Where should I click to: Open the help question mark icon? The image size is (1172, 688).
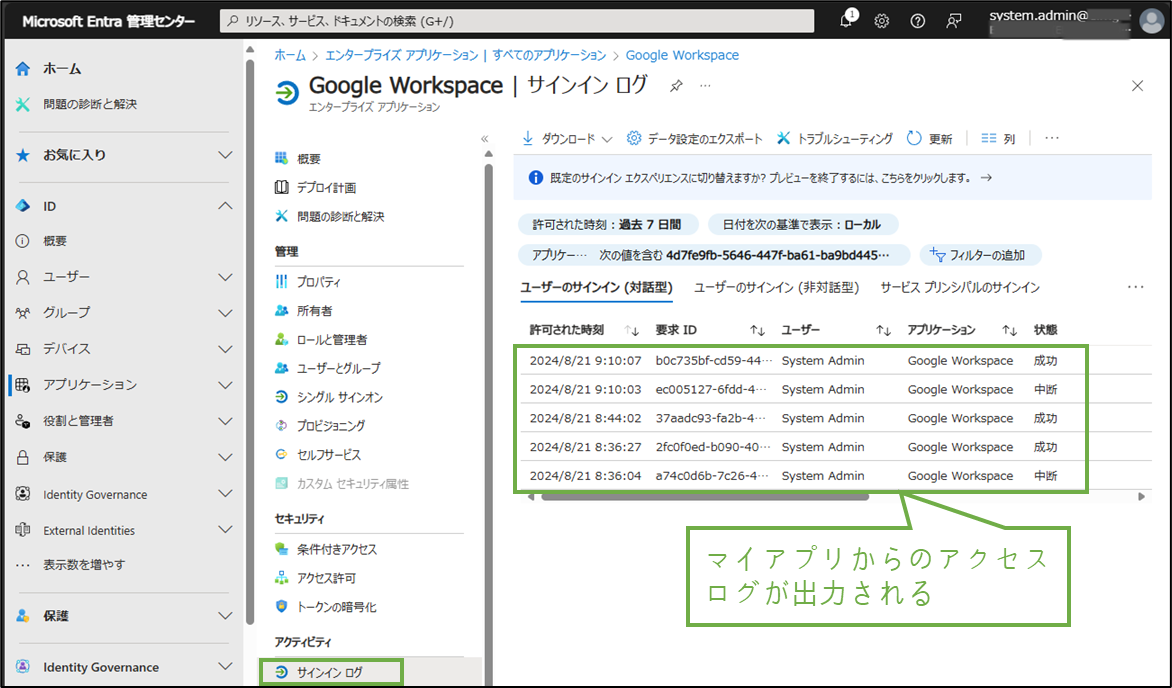(x=918, y=21)
